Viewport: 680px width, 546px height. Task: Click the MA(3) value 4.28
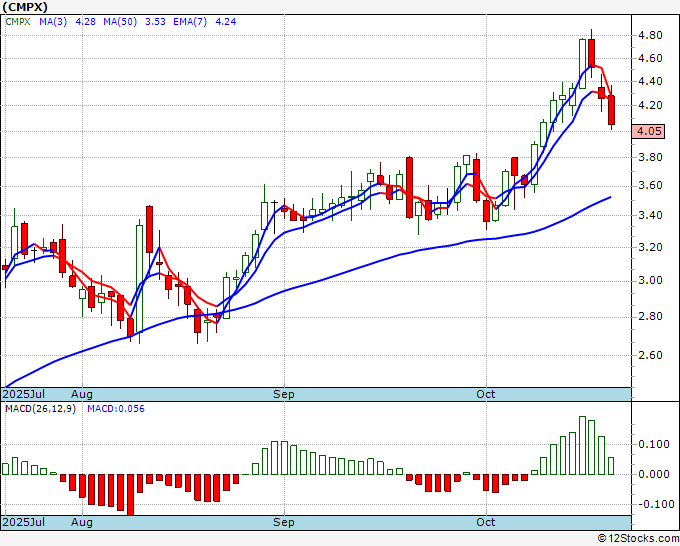tap(85, 22)
